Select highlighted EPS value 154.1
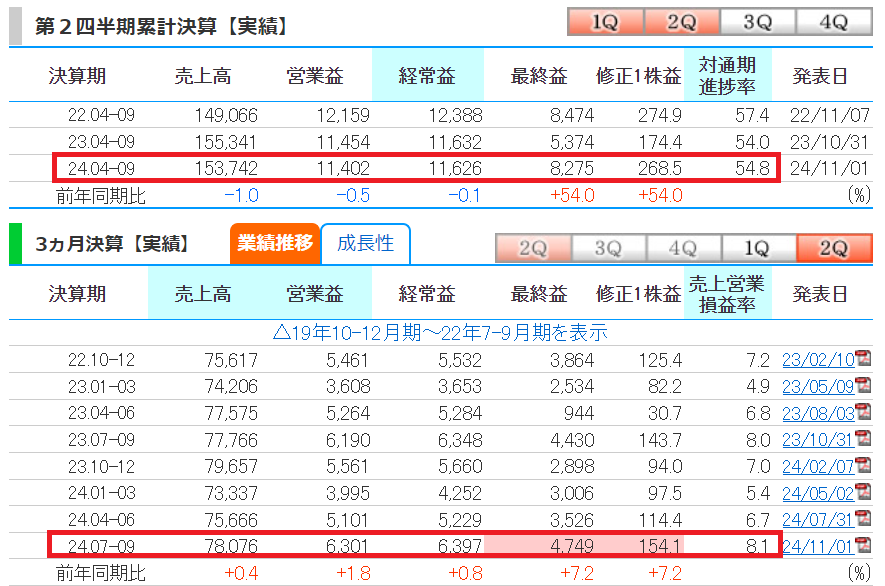 pyautogui.click(x=660, y=546)
